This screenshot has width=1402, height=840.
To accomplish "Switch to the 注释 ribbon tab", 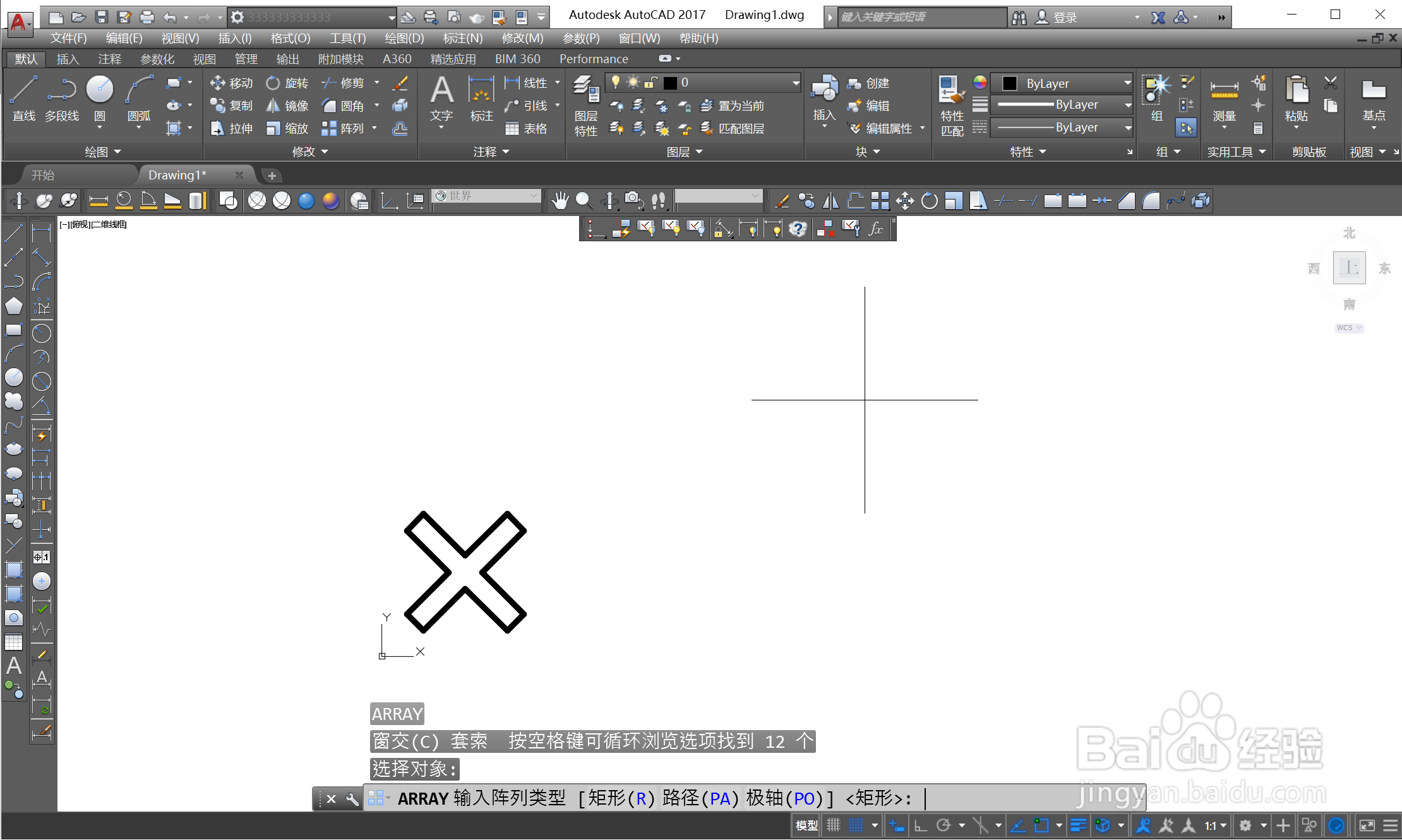I will [109, 59].
